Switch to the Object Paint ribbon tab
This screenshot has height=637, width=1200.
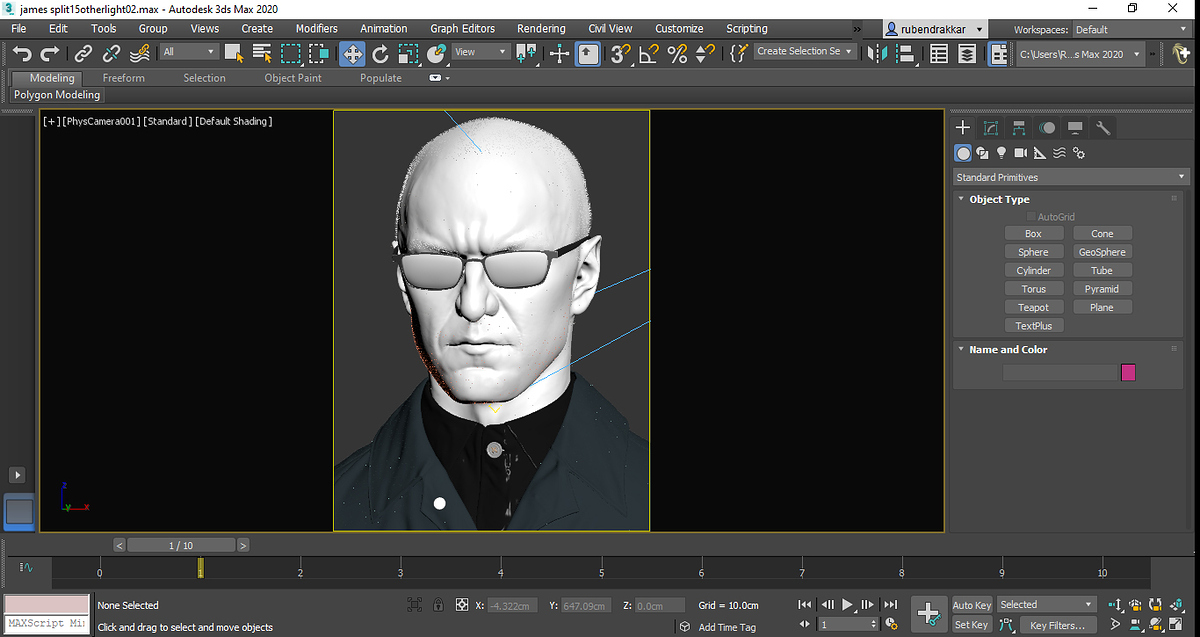[x=293, y=78]
